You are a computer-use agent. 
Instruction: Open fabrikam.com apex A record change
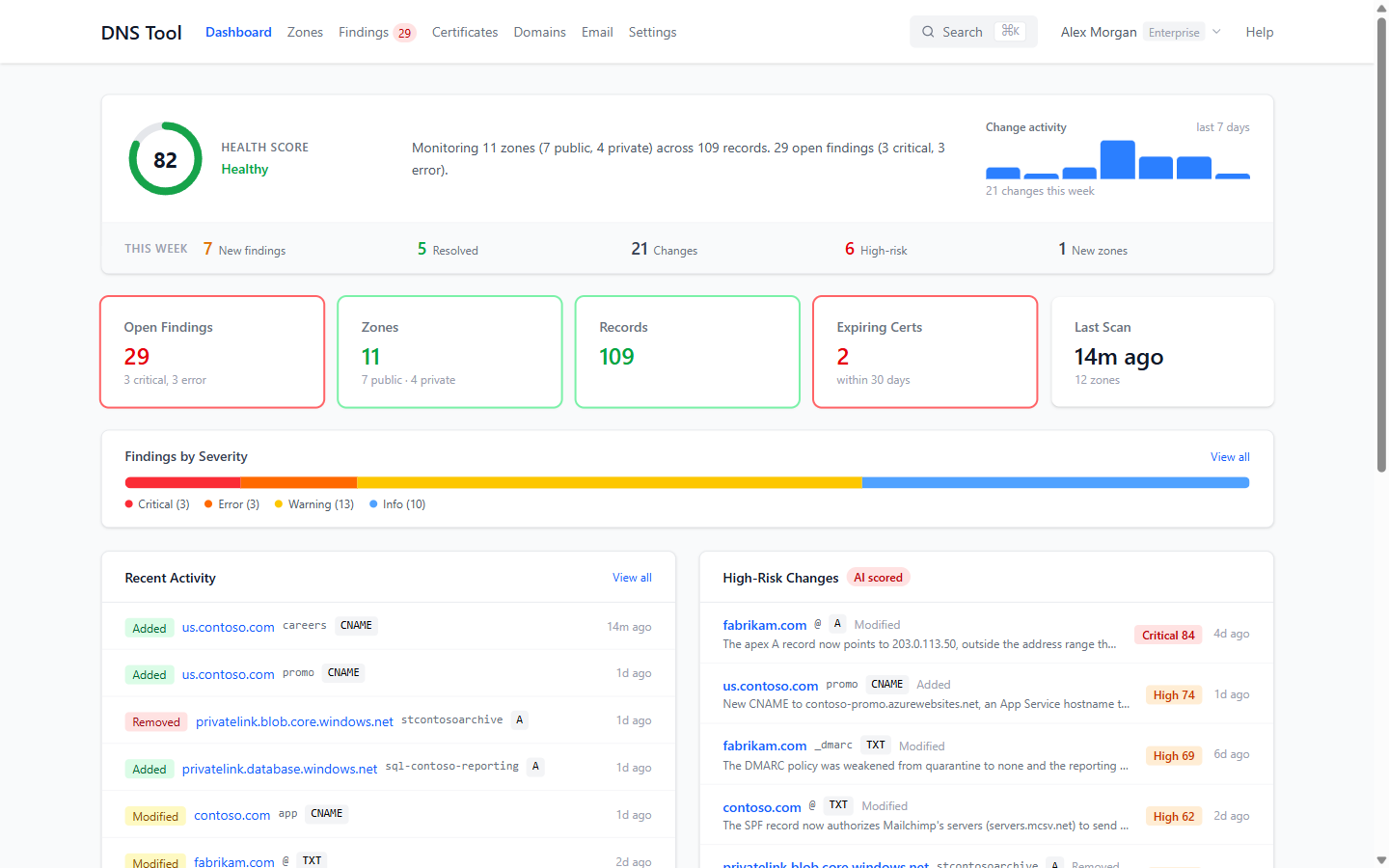click(x=764, y=625)
